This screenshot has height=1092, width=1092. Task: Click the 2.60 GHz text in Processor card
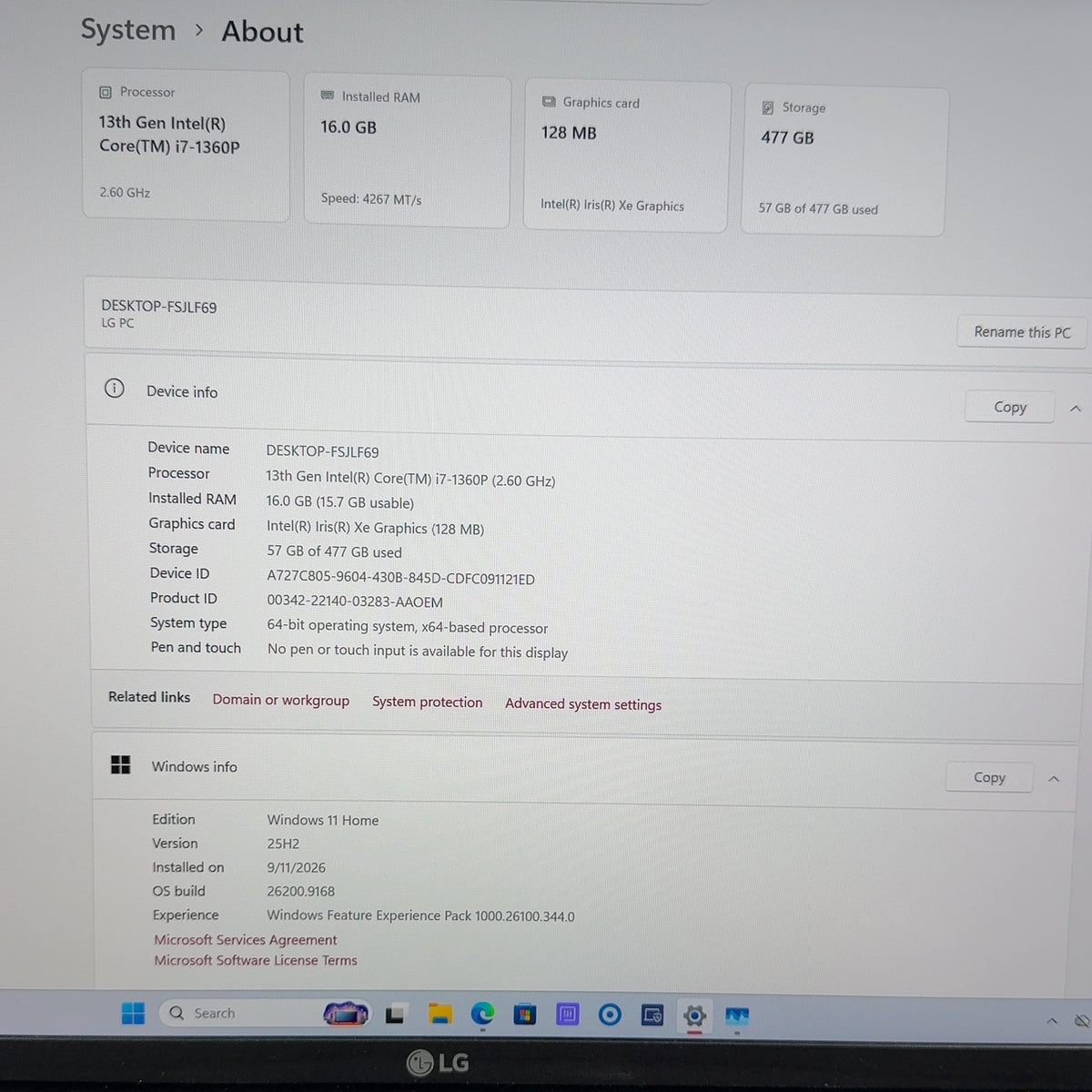tap(125, 192)
